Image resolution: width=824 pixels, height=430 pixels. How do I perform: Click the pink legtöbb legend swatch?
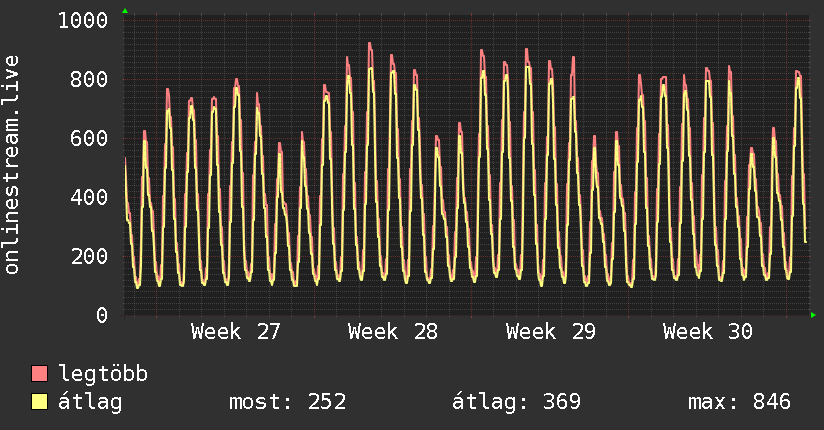coord(39,374)
